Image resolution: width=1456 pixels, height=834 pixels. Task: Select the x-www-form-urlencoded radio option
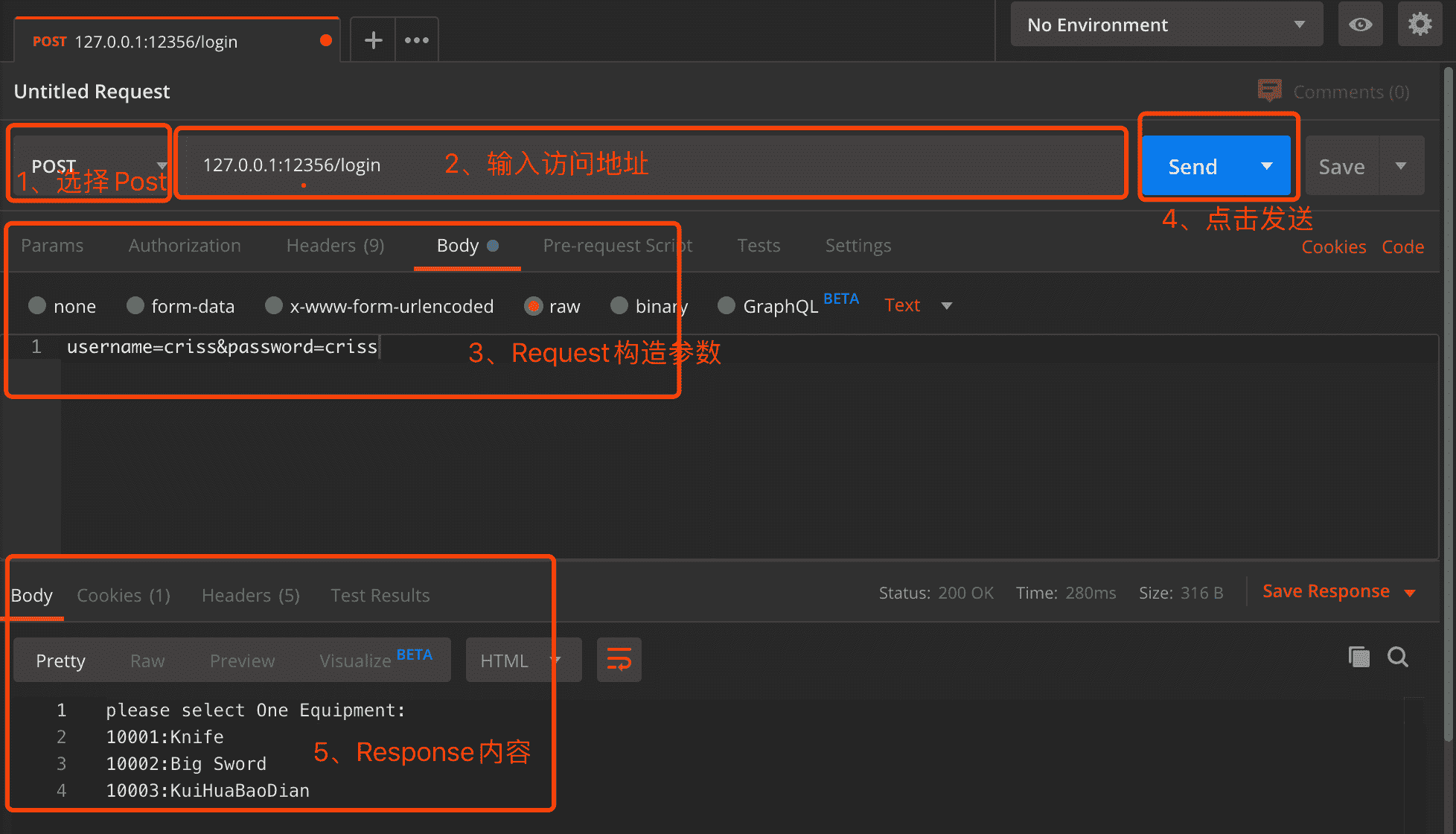[x=274, y=306]
